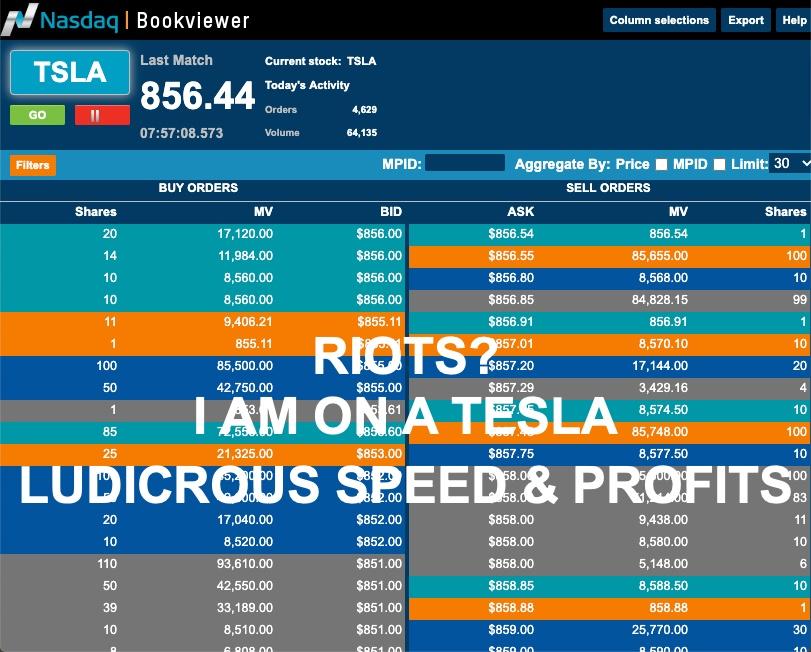This screenshot has height=652, width=811.
Task: Select the orange $856.55 ask row
Action: tap(608, 256)
